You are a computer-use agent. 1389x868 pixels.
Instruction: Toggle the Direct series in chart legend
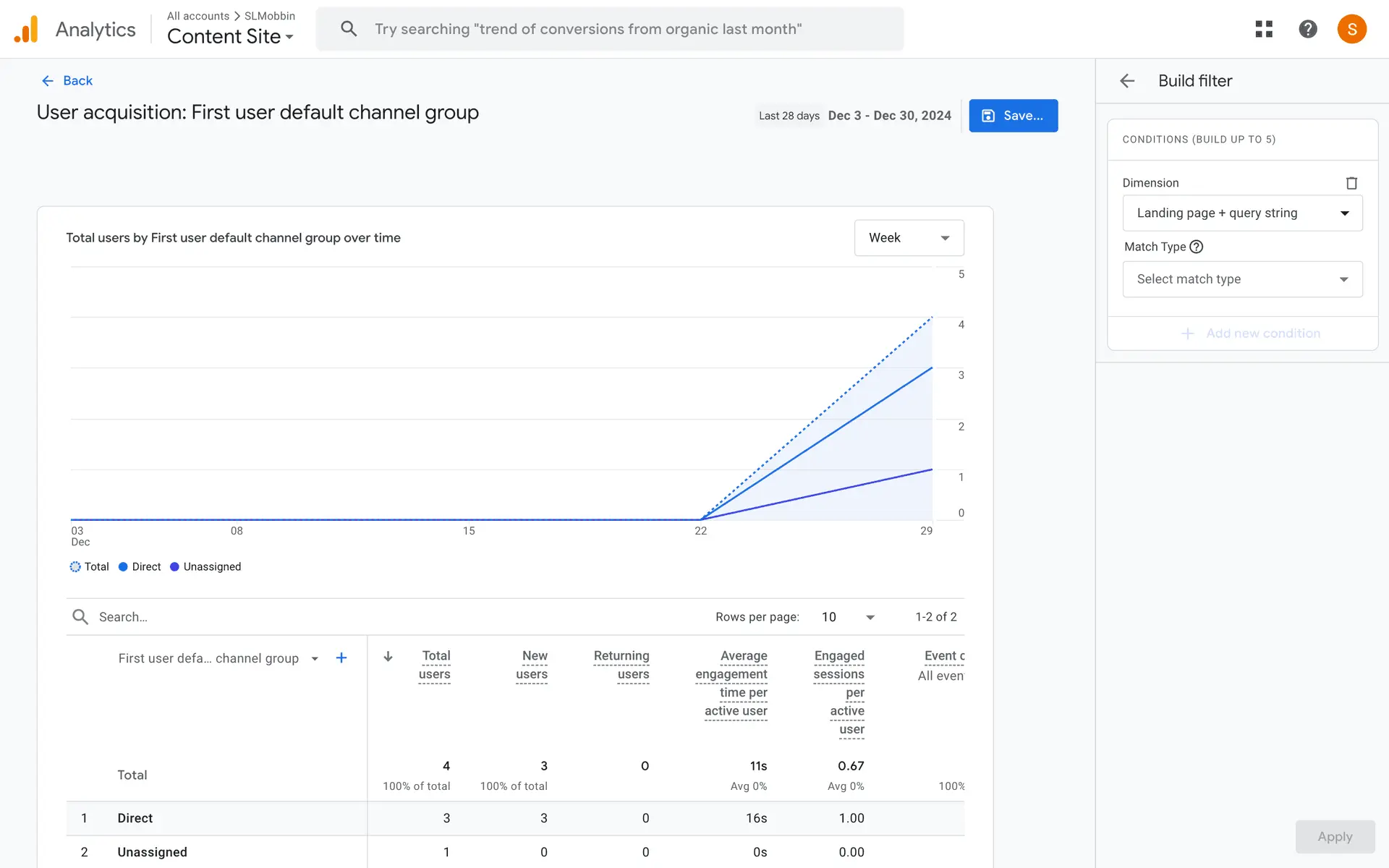140,566
